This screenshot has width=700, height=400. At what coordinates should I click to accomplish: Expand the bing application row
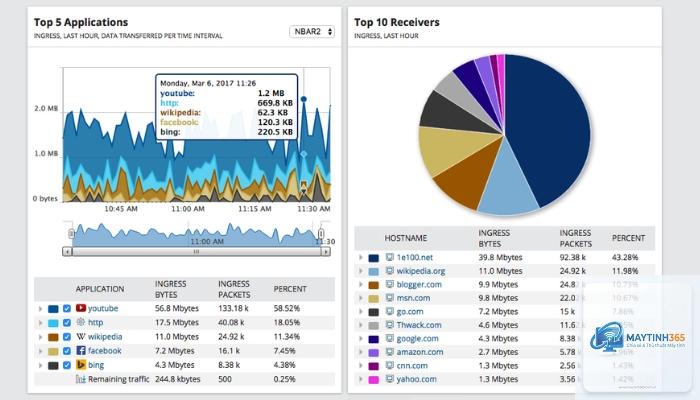point(40,365)
